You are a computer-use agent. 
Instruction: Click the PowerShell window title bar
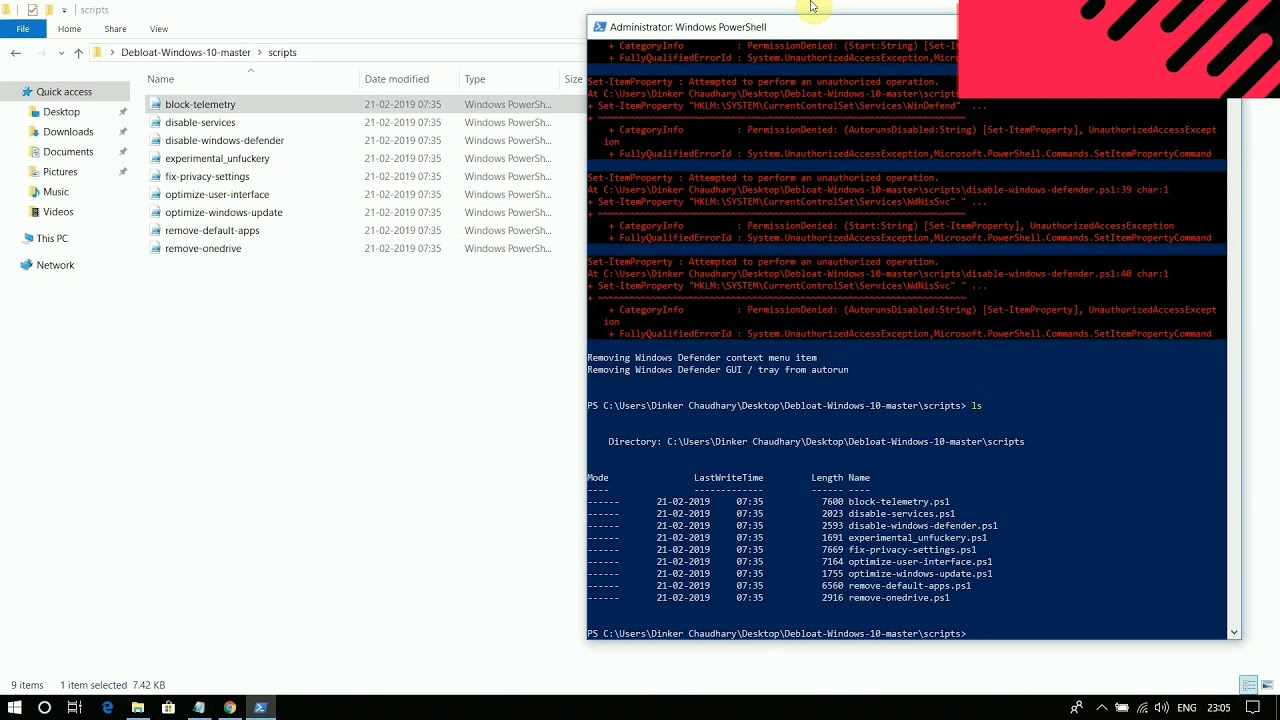click(x=772, y=27)
